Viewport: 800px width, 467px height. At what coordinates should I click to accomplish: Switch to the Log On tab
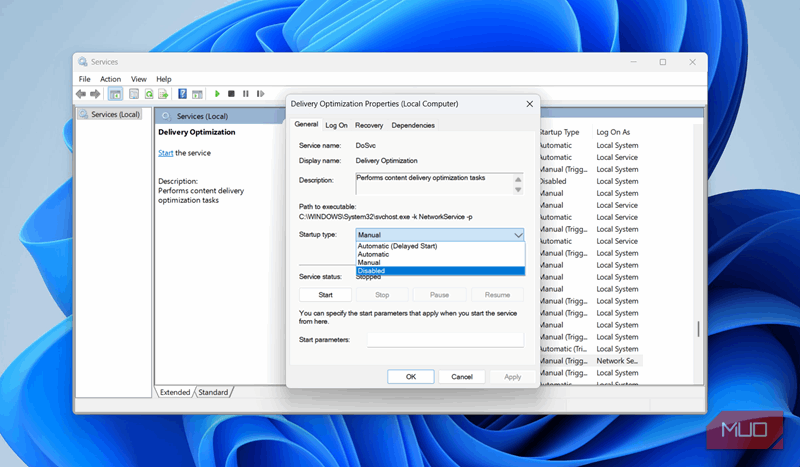tap(336, 125)
